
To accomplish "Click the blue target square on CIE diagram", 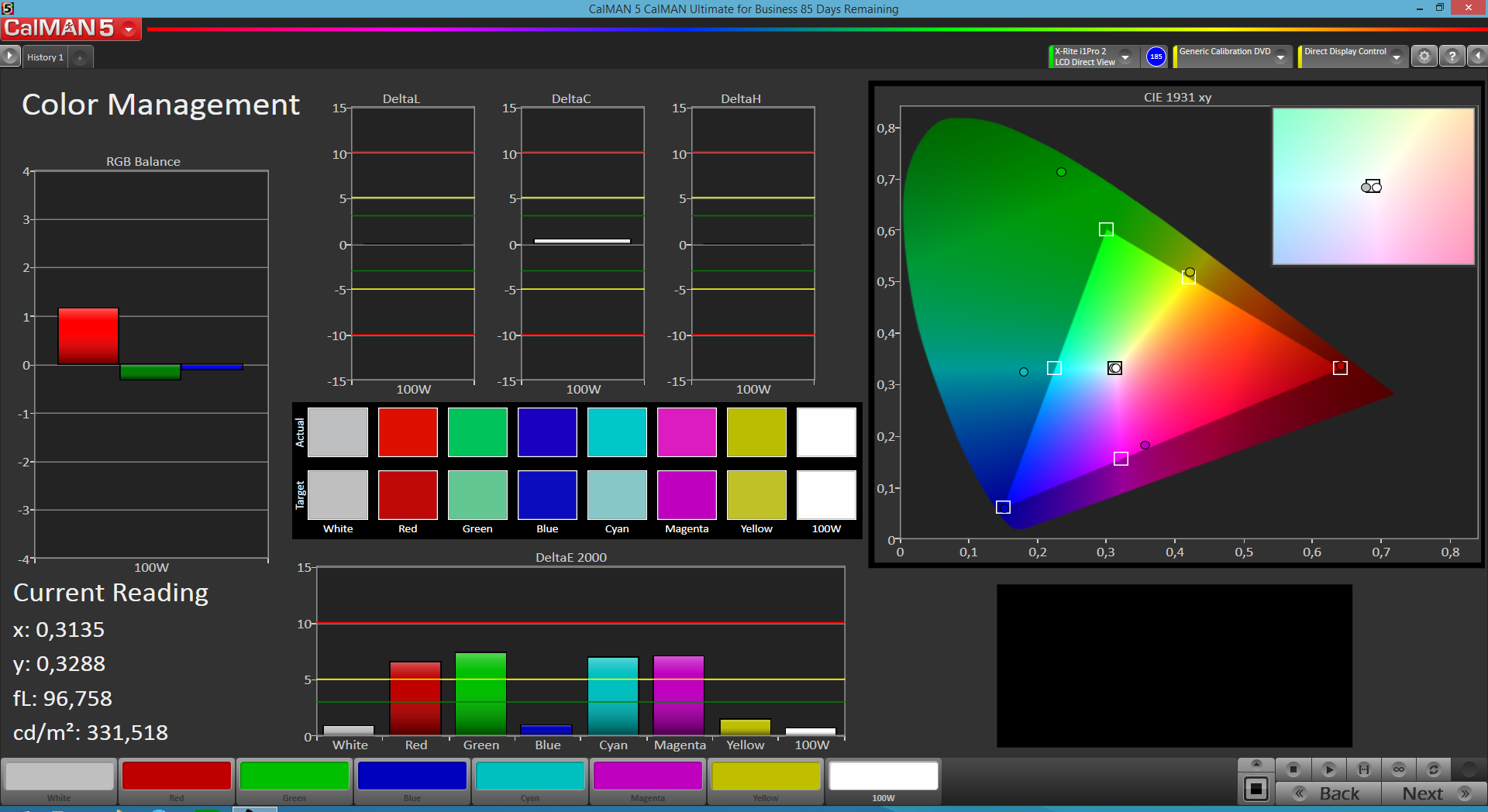I will pos(1003,507).
